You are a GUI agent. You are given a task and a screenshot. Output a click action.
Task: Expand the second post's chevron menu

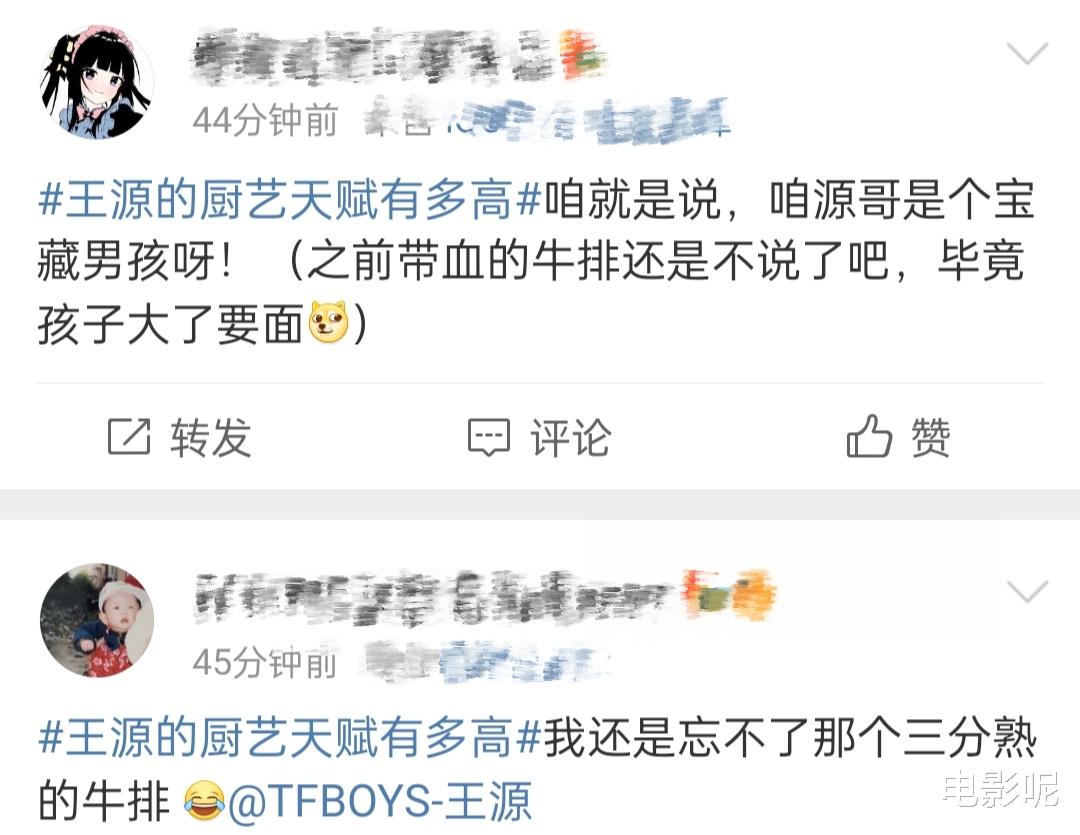pyautogui.click(x=1026, y=590)
